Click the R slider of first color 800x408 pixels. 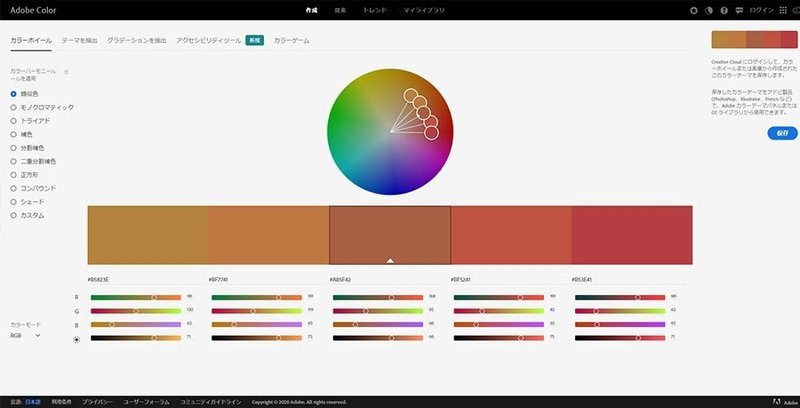pyautogui.click(x=136, y=297)
